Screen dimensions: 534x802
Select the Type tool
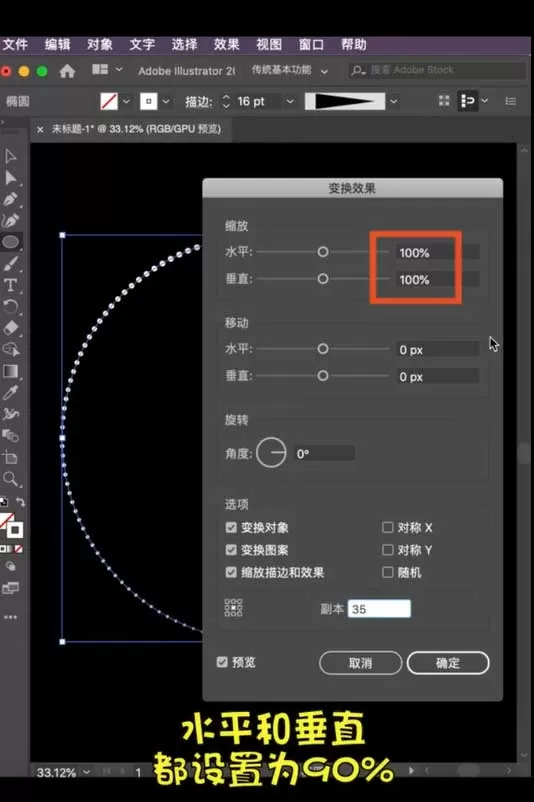pyautogui.click(x=10, y=285)
